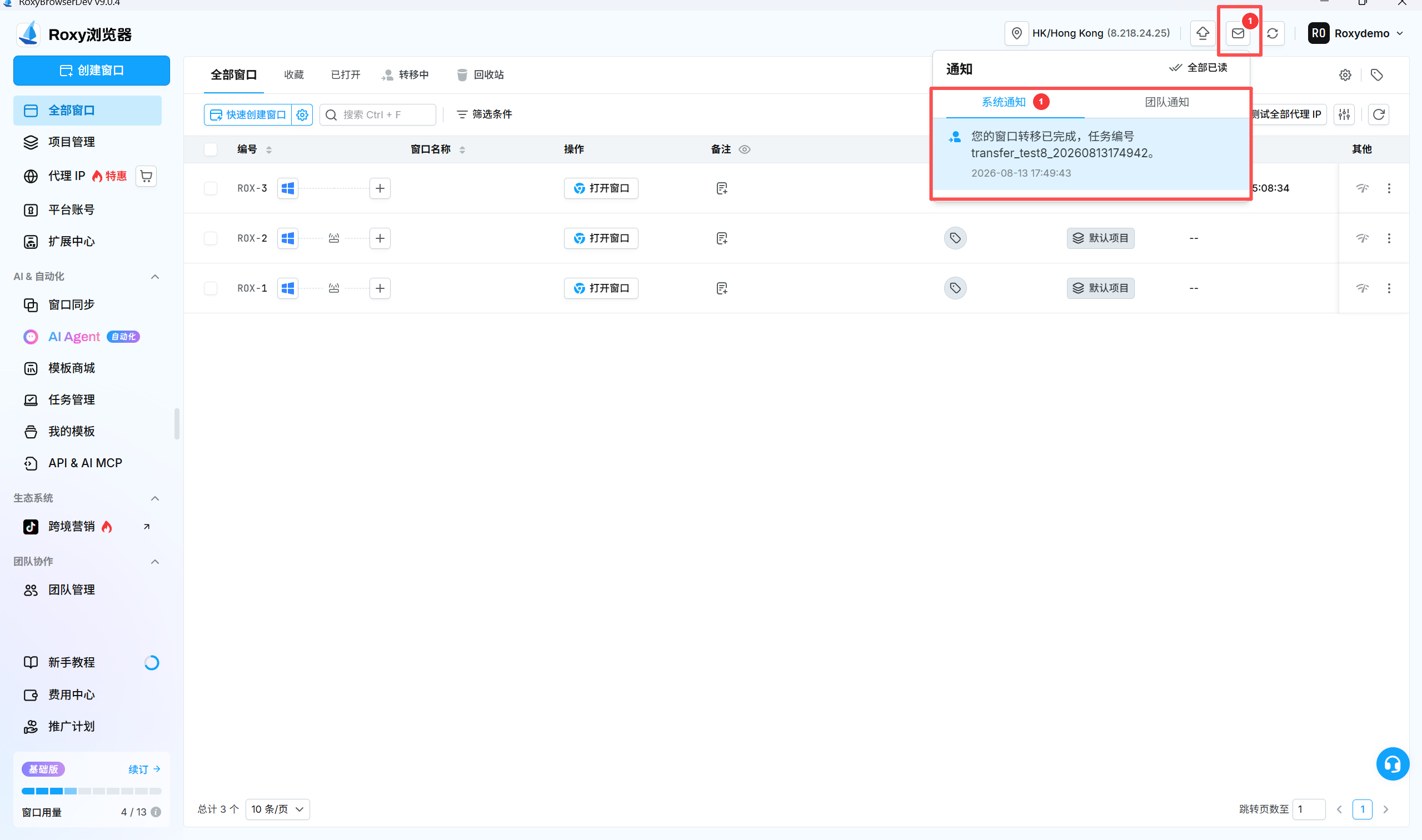Mark all notifications as 全部已读
Viewport: 1422px width, 840px height.
tap(1198, 68)
